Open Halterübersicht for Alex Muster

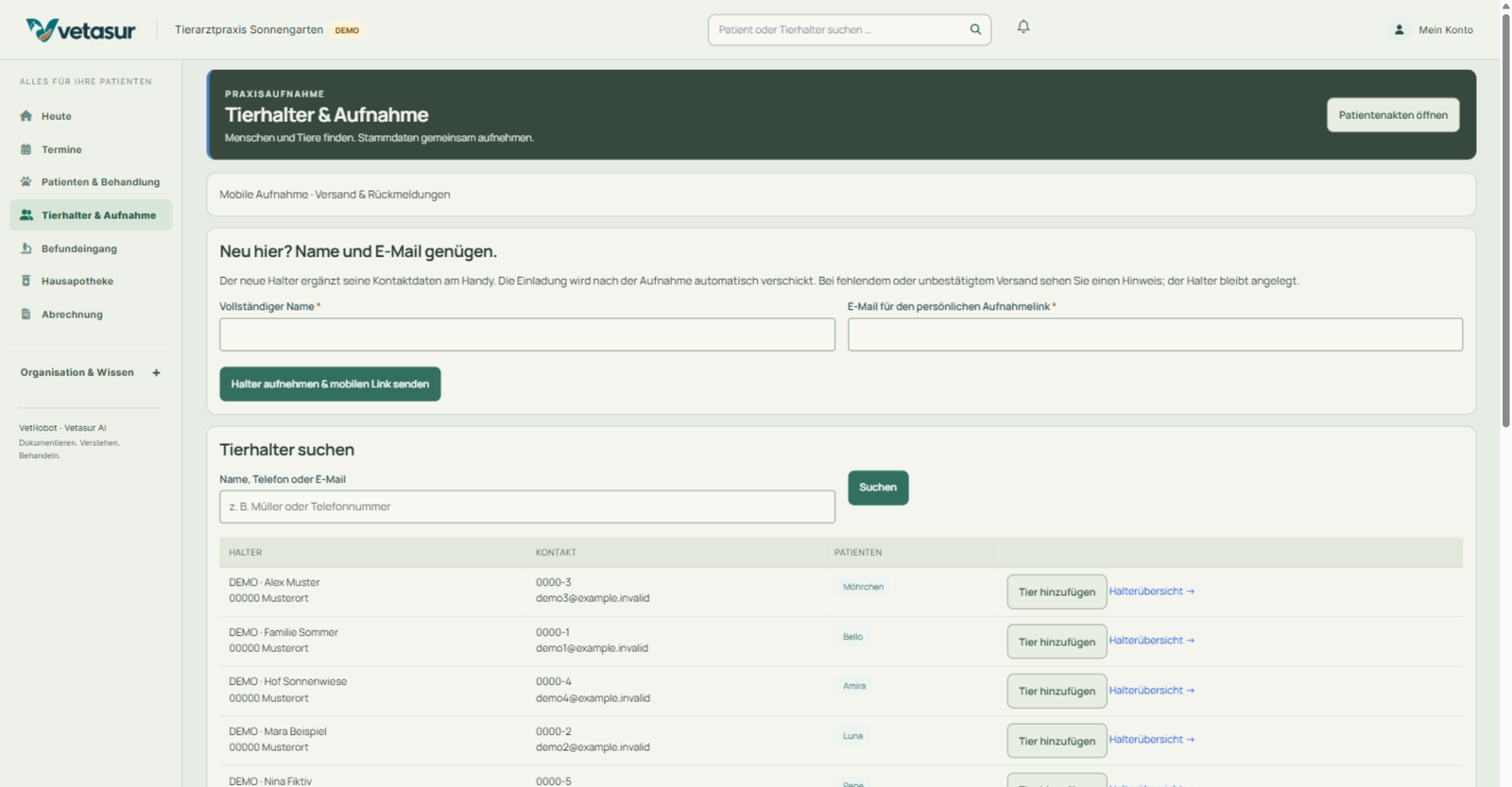1152,591
